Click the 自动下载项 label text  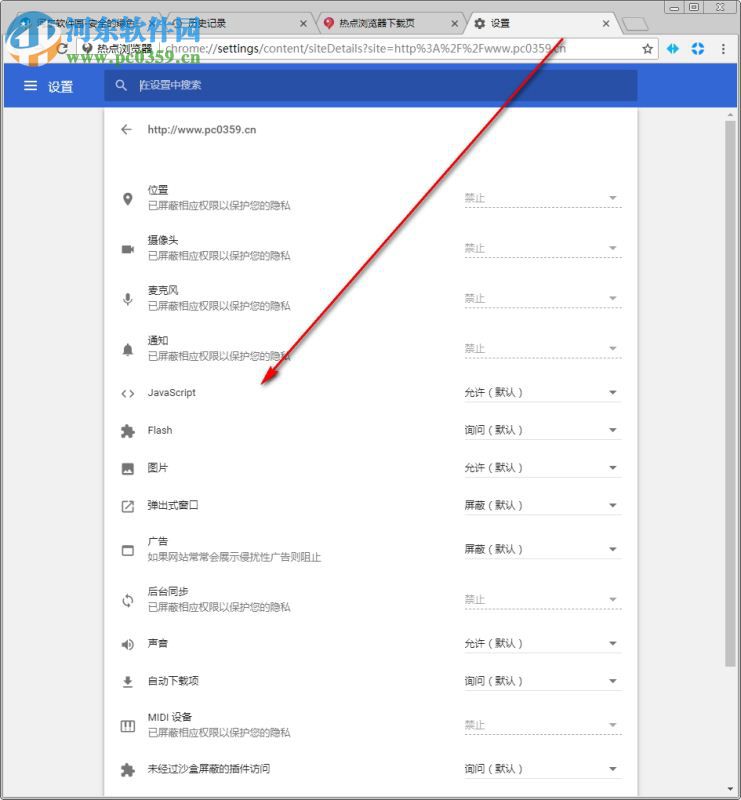[x=173, y=681]
